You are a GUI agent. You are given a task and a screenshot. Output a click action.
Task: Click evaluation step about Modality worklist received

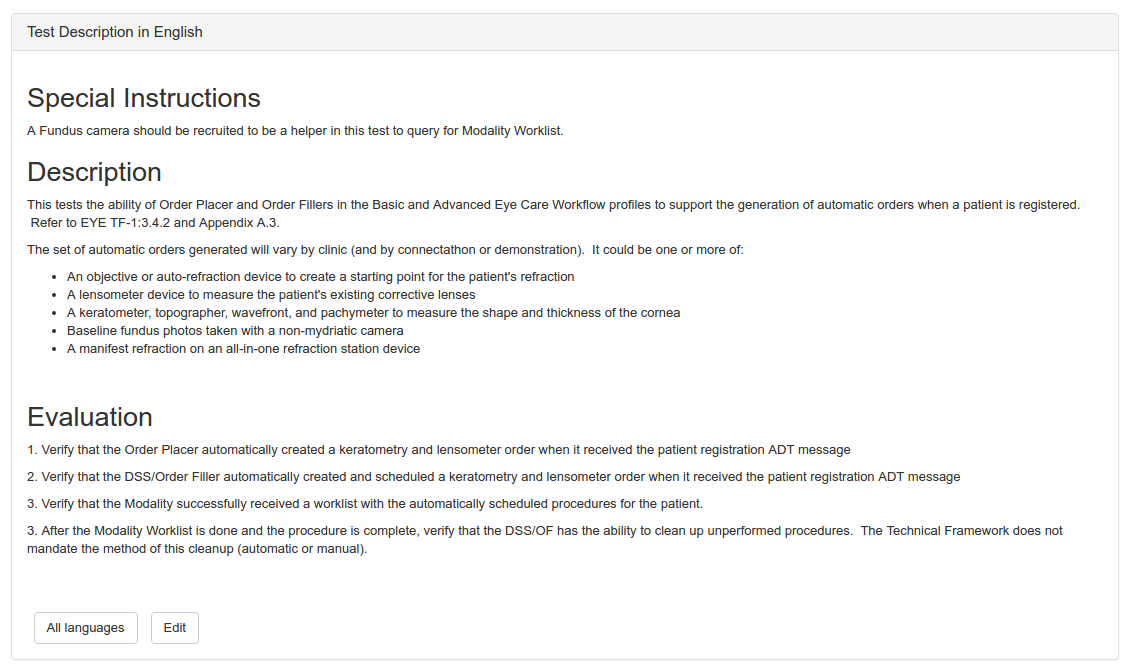coord(365,503)
